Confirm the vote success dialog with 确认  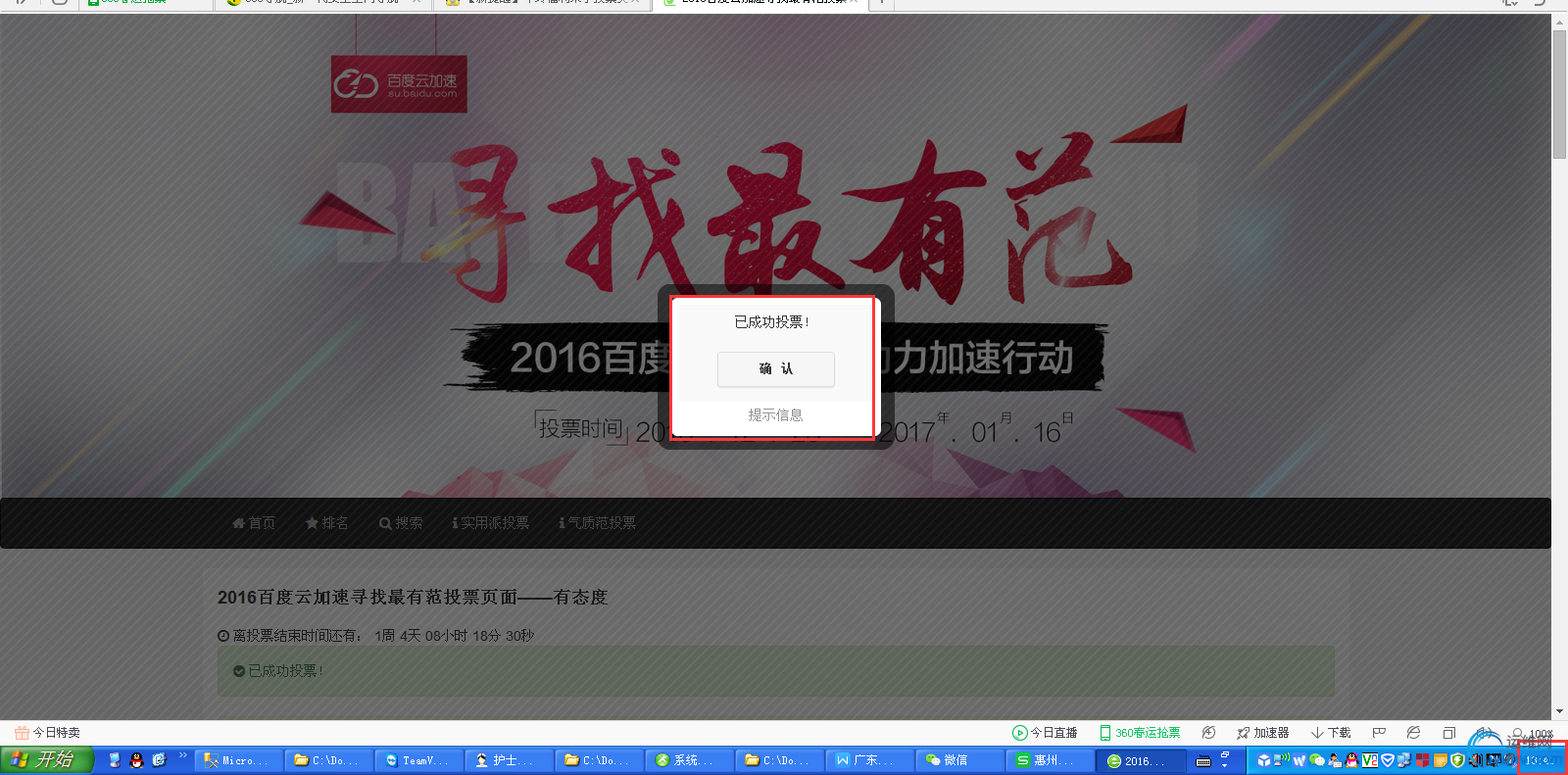[x=775, y=369]
